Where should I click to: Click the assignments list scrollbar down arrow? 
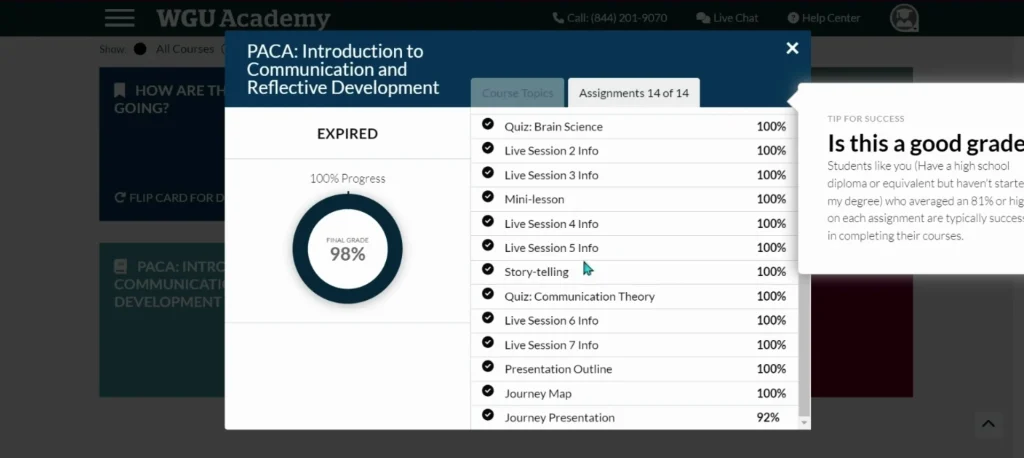(804, 423)
